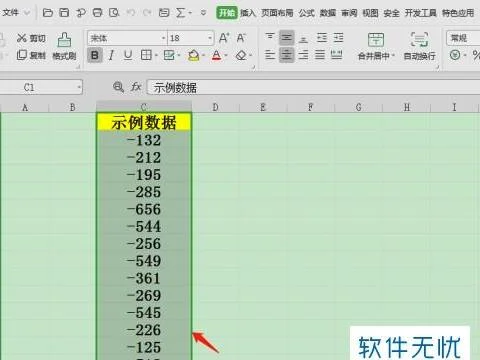Select column D header
The height and width of the screenshot is (360, 480).
click(215, 107)
